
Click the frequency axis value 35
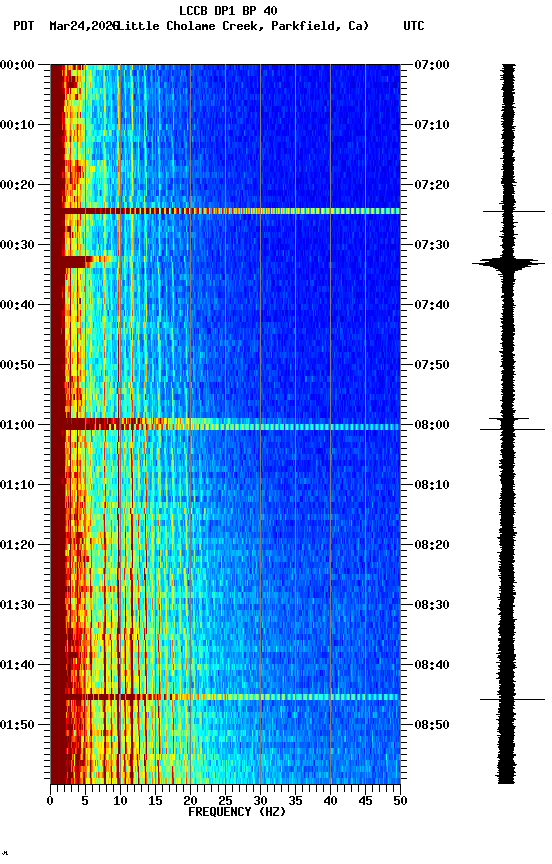295,801
